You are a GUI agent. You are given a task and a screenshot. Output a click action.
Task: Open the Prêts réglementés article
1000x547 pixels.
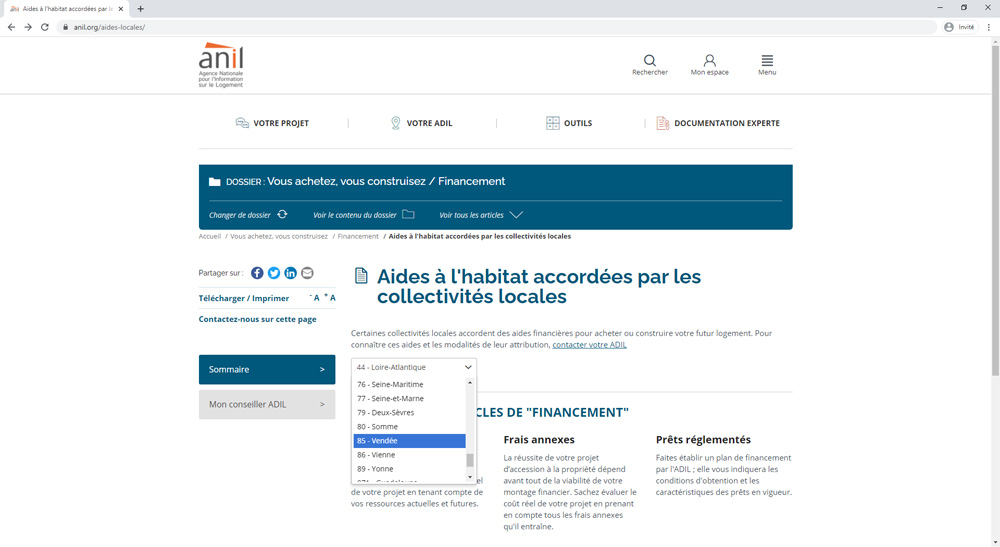(x=703, y=439)
